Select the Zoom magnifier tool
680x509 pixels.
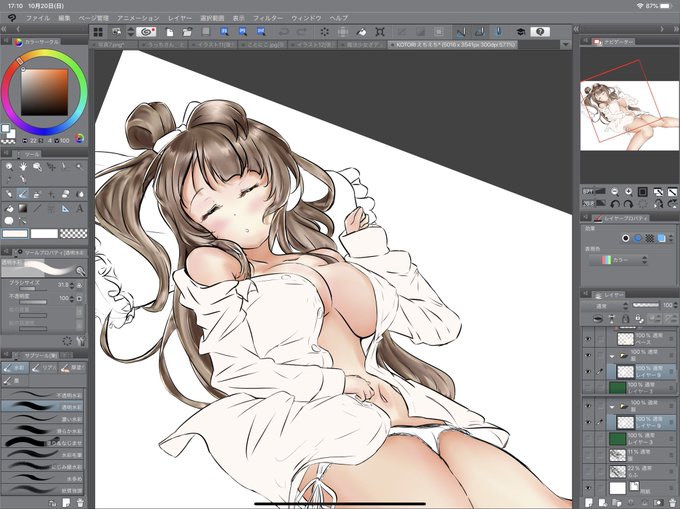coord(9,166)
